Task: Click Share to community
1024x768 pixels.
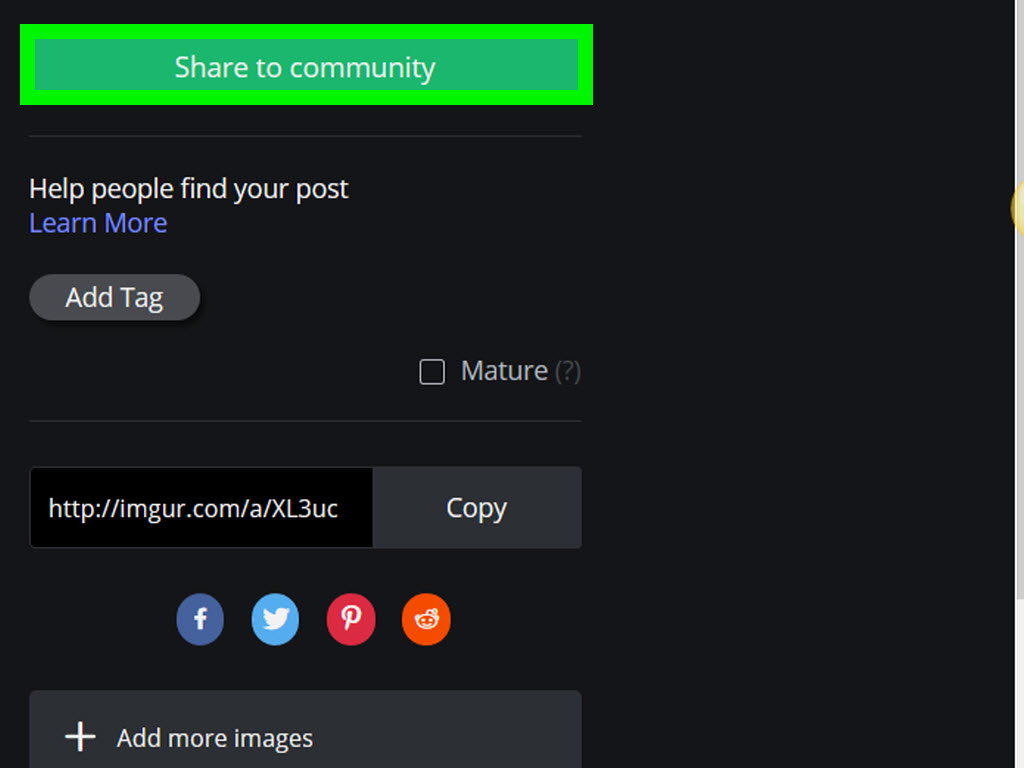Action: tap(305, 66)
